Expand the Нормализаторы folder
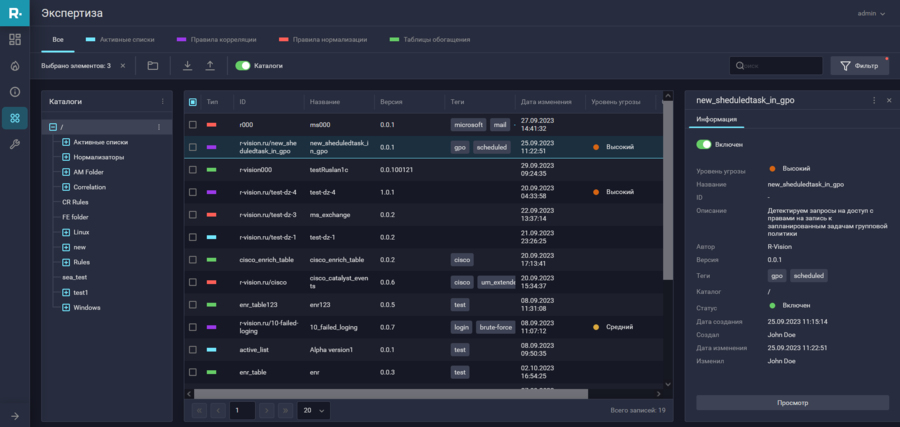Screen dimensions: 900x427 pos(66,157)
